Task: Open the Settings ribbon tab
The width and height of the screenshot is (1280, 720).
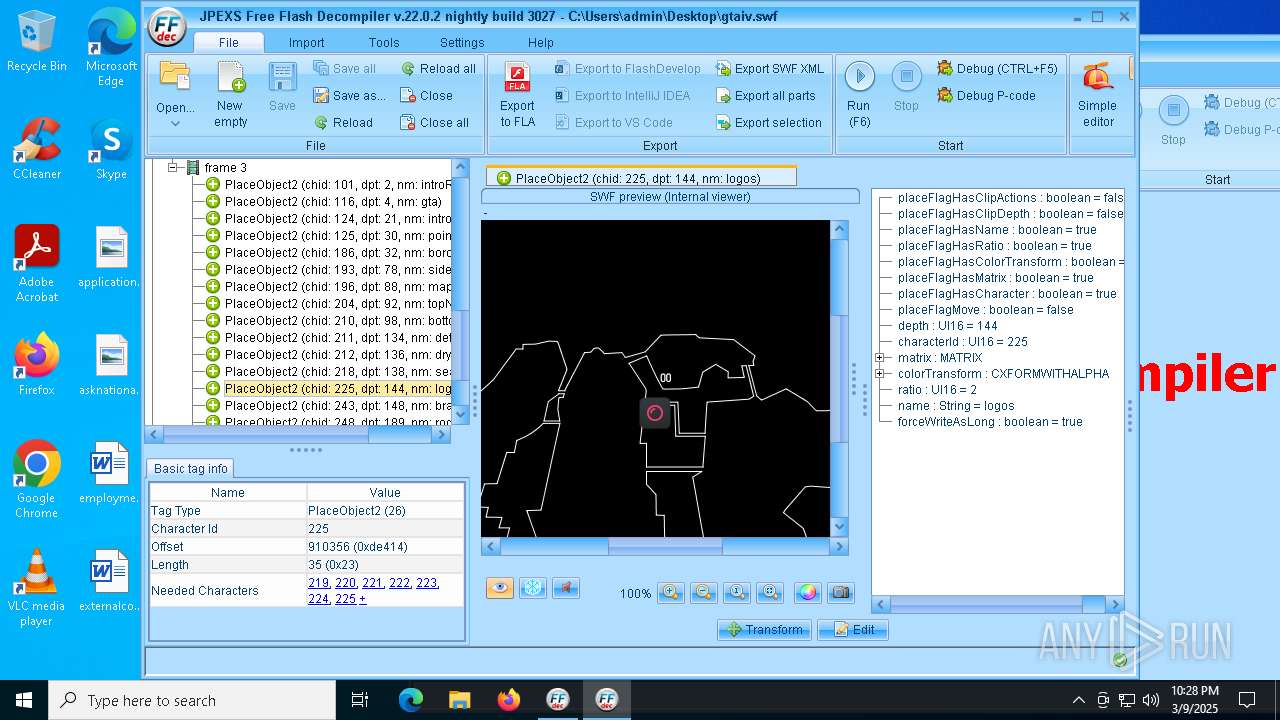Action: click(x=462, y=43)
